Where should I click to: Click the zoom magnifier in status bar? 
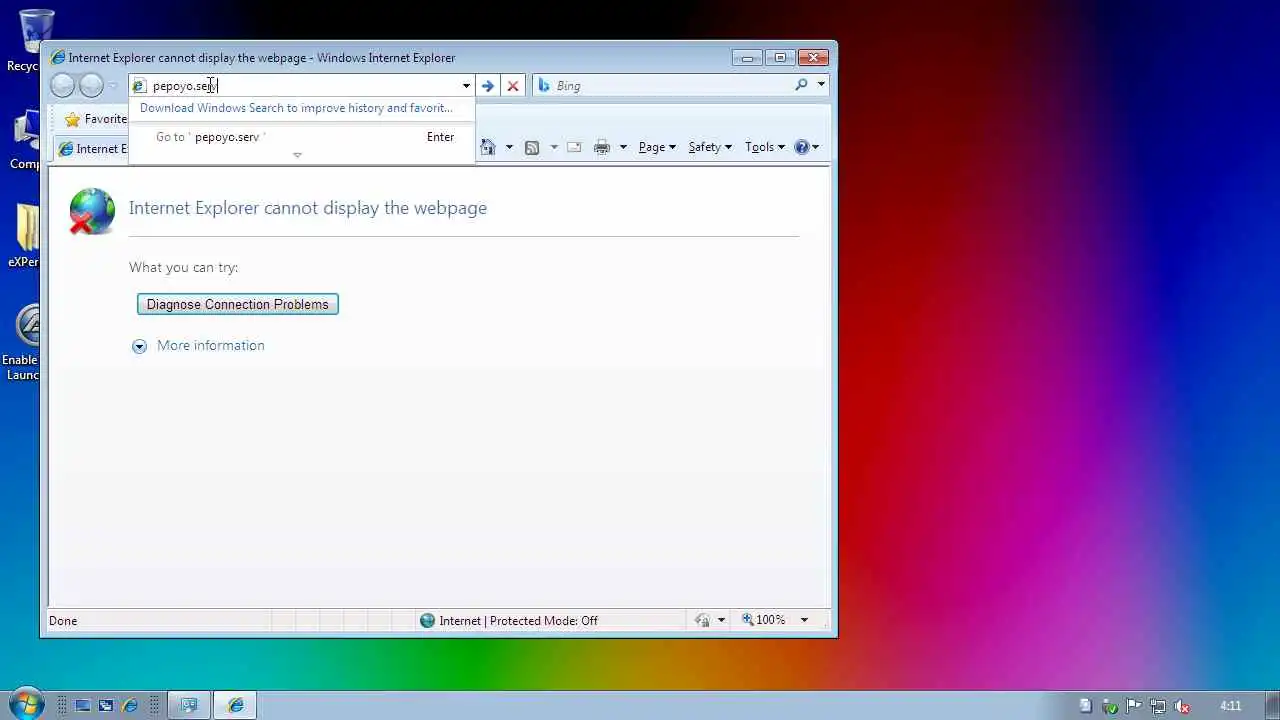pos(747,620)
